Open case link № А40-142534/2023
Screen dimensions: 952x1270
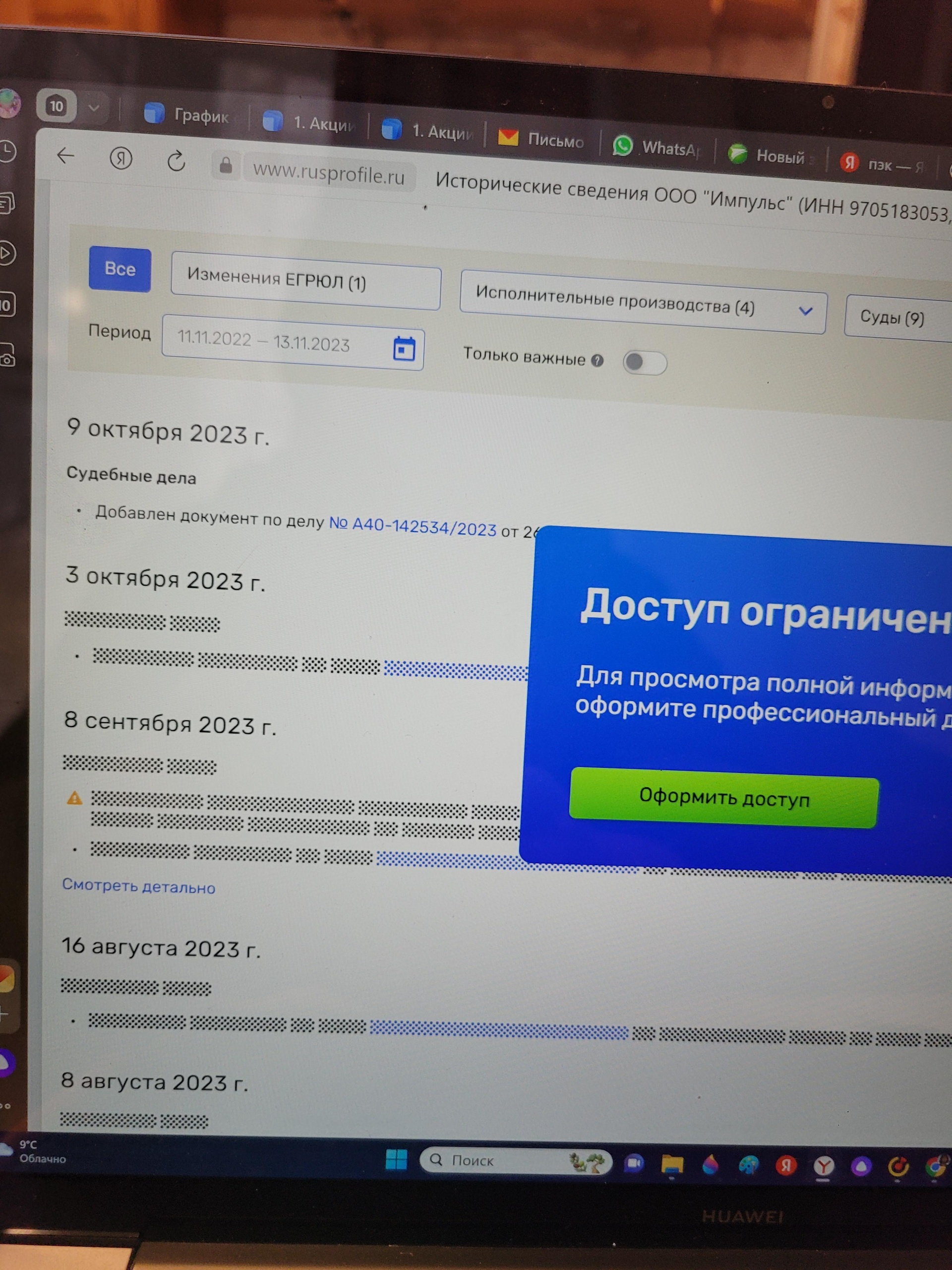point(413,526)
